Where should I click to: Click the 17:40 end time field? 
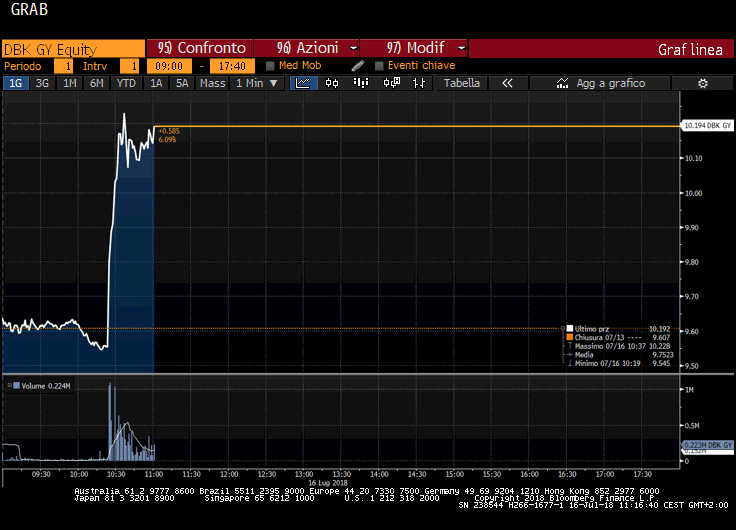coord(232,66)
